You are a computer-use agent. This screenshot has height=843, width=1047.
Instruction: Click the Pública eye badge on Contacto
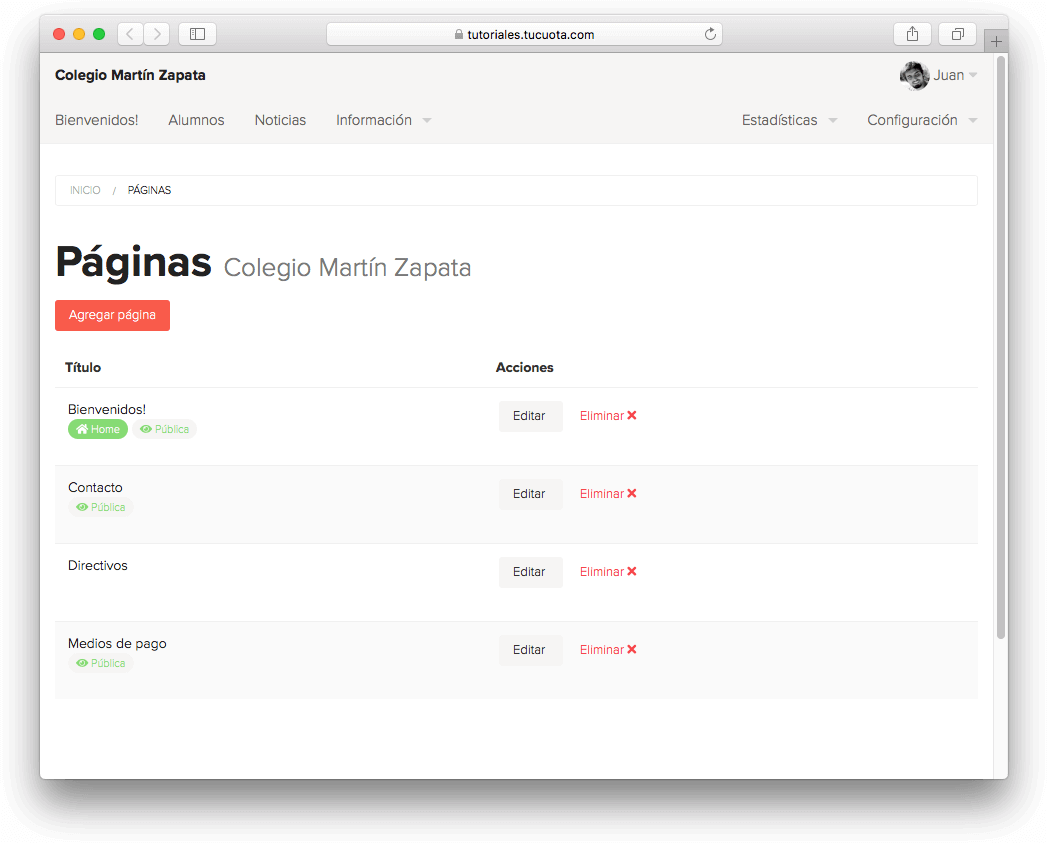[100, 508]
